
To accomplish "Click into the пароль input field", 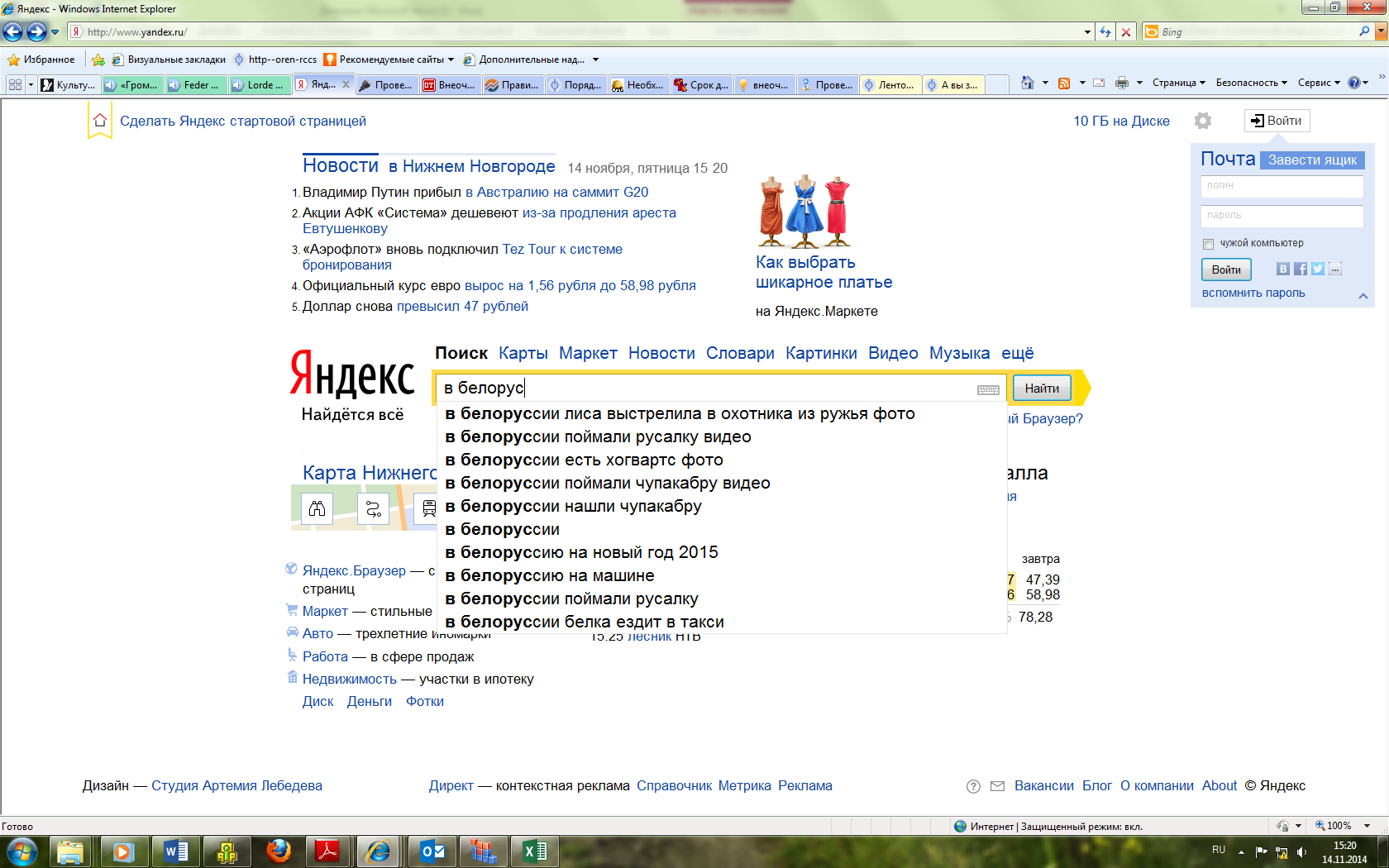I will coord(1282,216).
